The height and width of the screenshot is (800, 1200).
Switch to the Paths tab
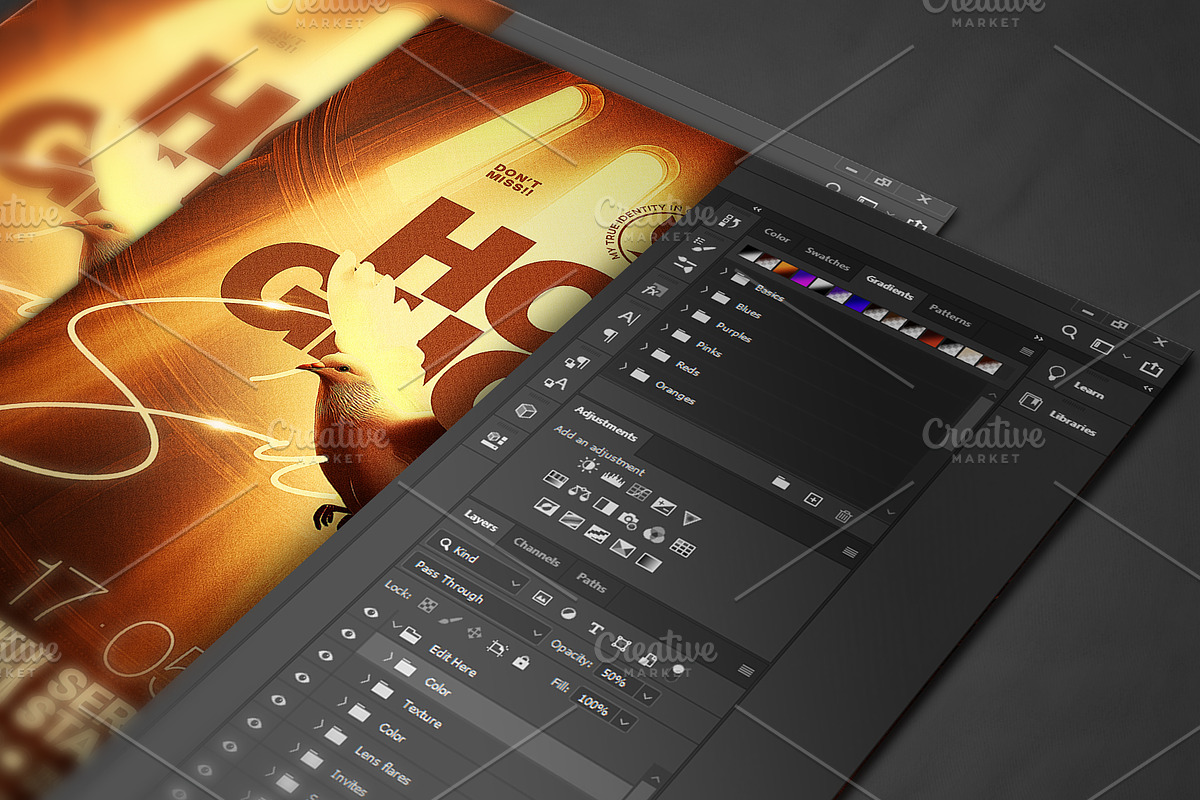coord(591,581)
